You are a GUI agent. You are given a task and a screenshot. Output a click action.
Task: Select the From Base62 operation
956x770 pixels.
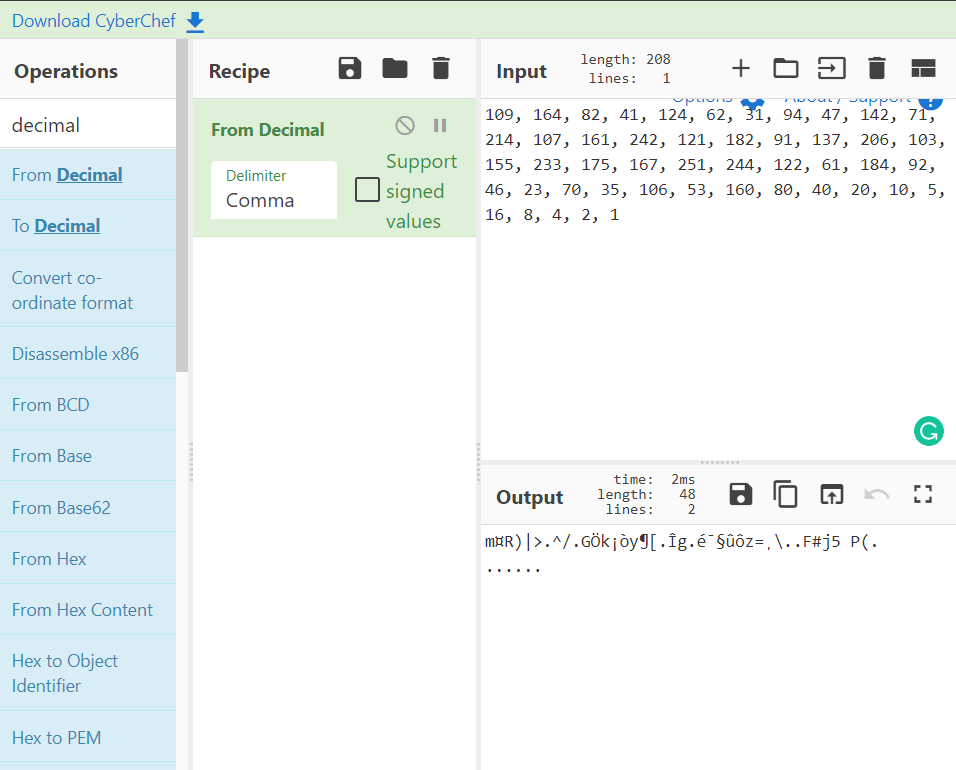click(88, 508)
